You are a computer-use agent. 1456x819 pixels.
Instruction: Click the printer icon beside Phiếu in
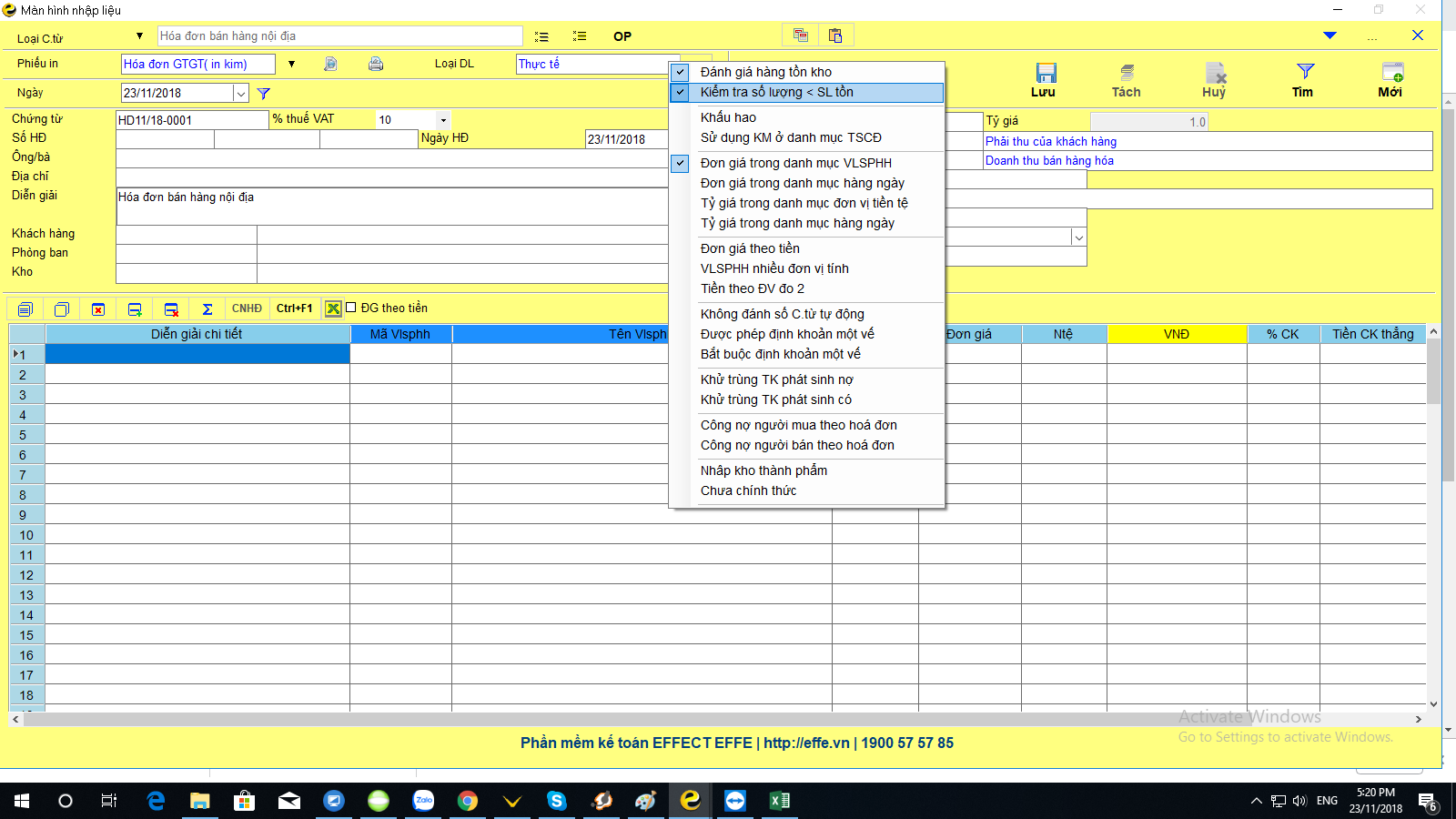(376, 64)
